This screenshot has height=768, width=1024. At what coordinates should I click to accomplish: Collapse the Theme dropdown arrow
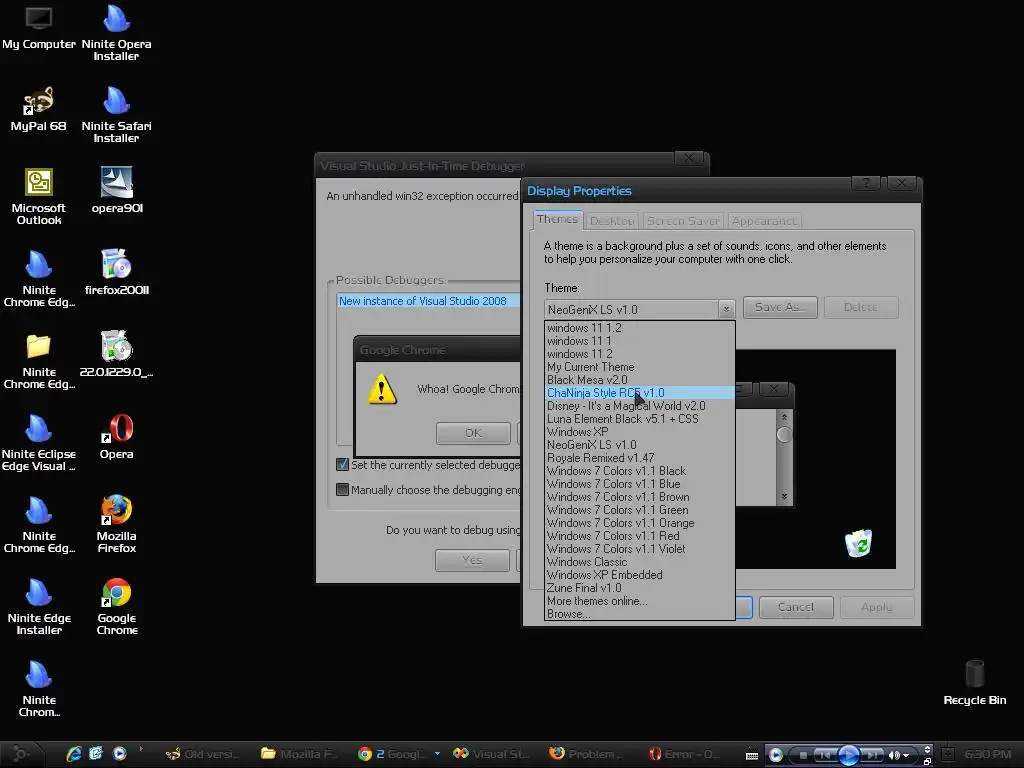(726, 310)
